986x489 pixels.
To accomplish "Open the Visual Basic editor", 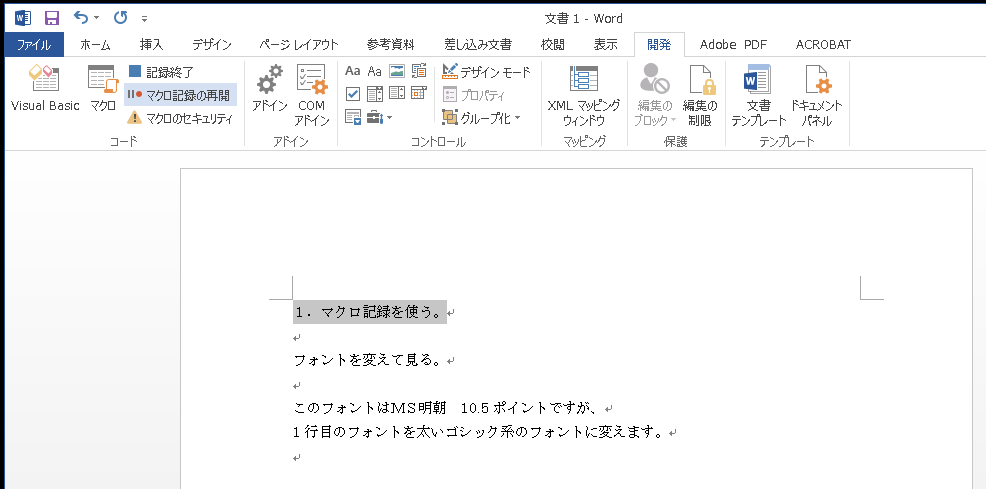I will pos(45,89).
